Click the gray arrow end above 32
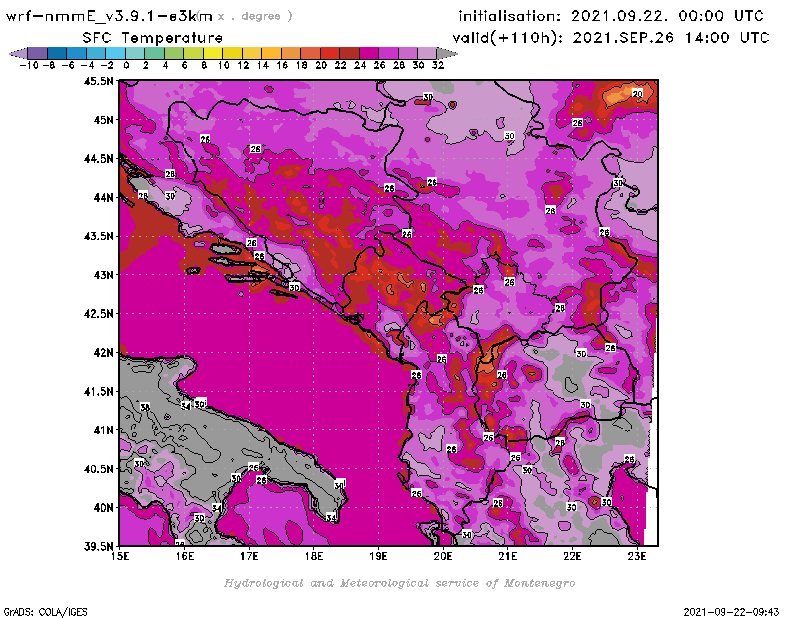The height and width of the screenshot is (618, 800). click(x=447, y=53)
